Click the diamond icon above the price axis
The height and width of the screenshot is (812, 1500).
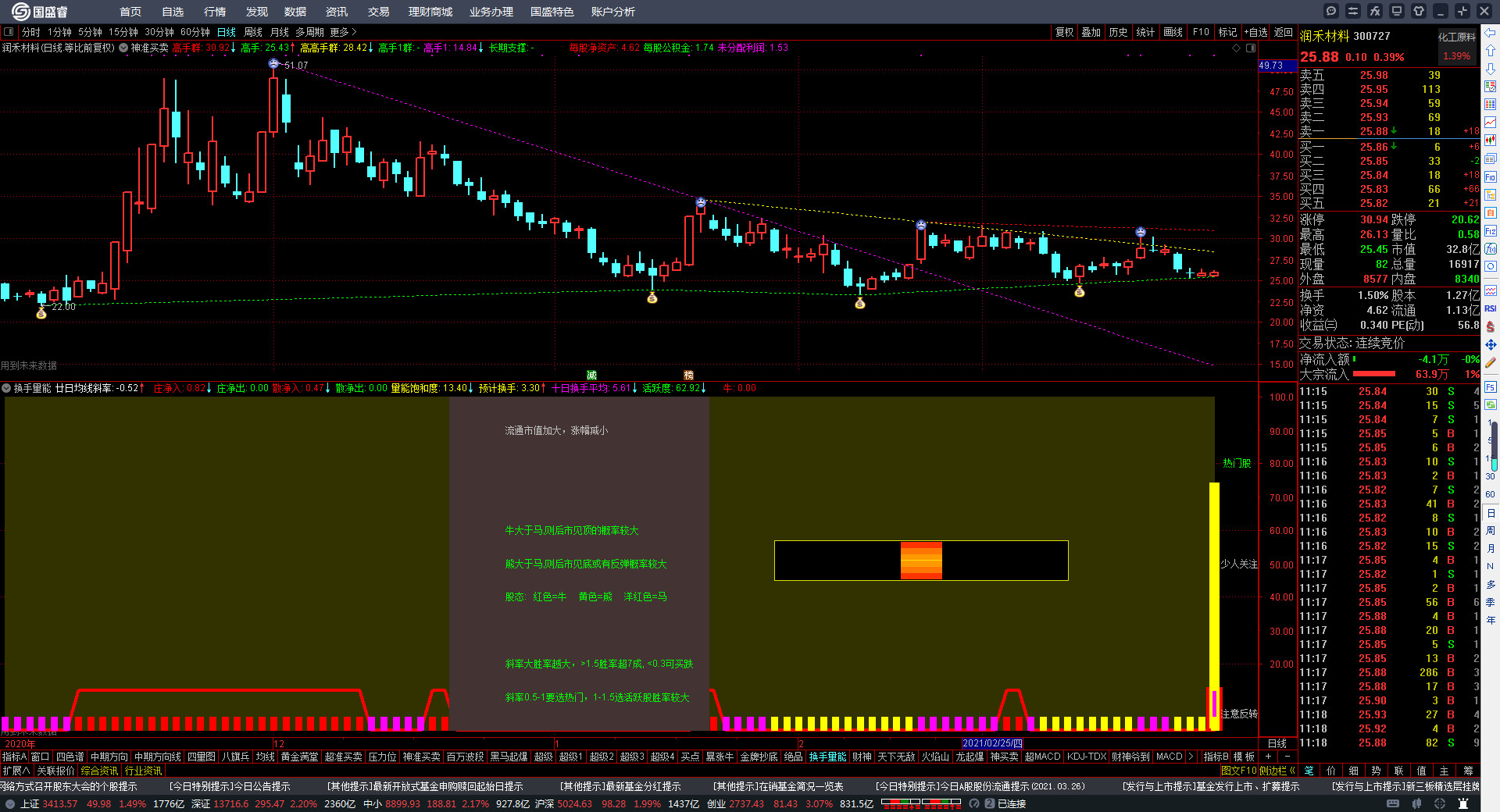pos(1236,48)
